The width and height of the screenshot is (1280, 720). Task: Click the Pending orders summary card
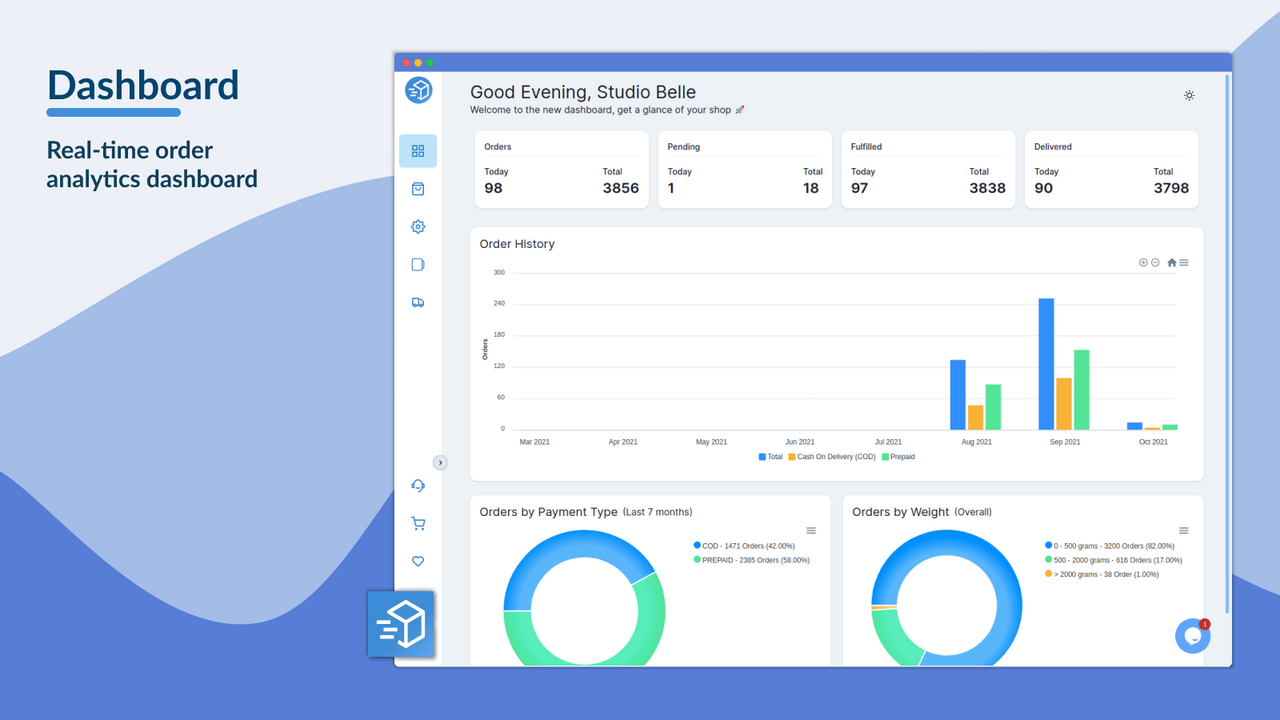(x=744, y=169)
